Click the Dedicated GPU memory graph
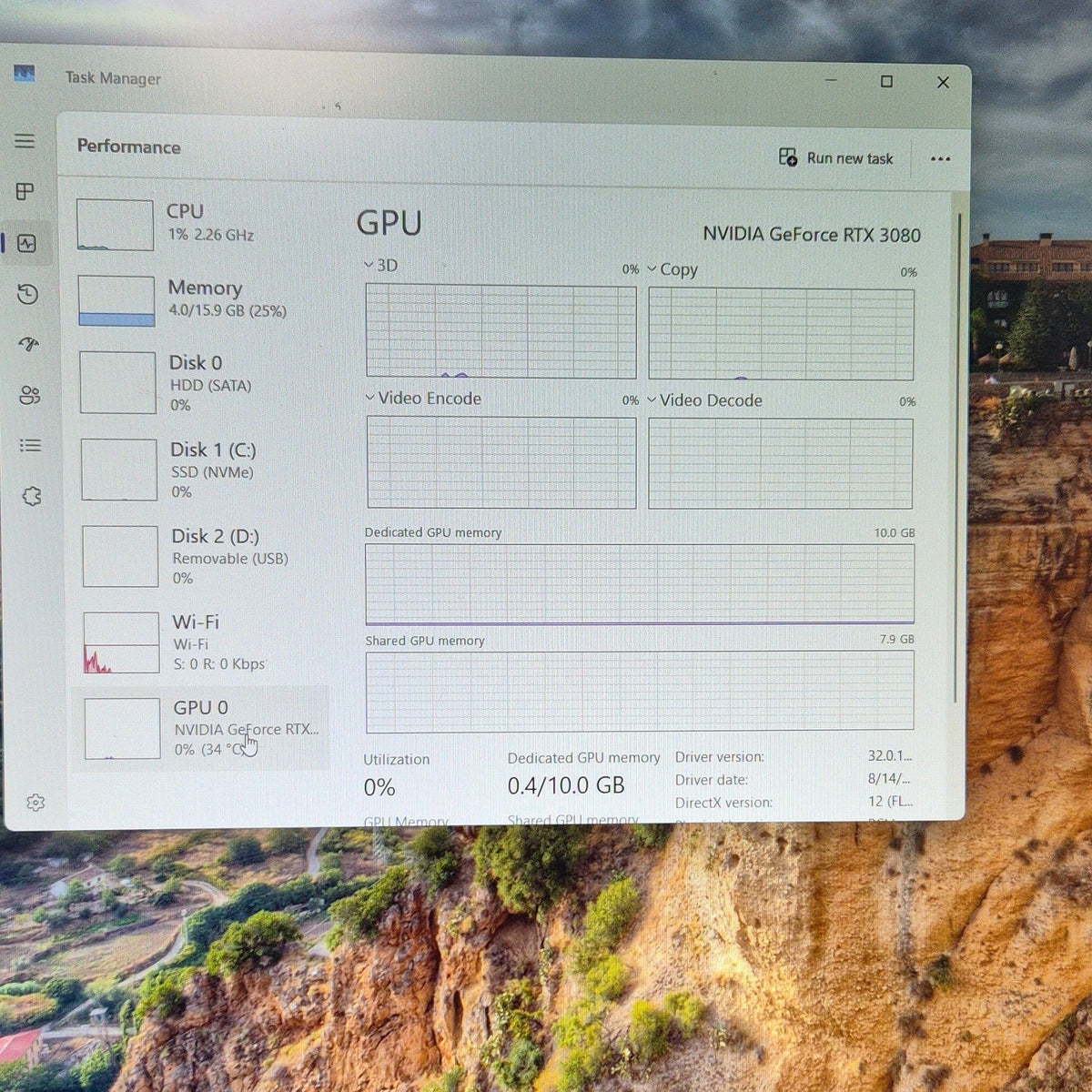The image size is (1092, 1092). [x=640, y=584]
